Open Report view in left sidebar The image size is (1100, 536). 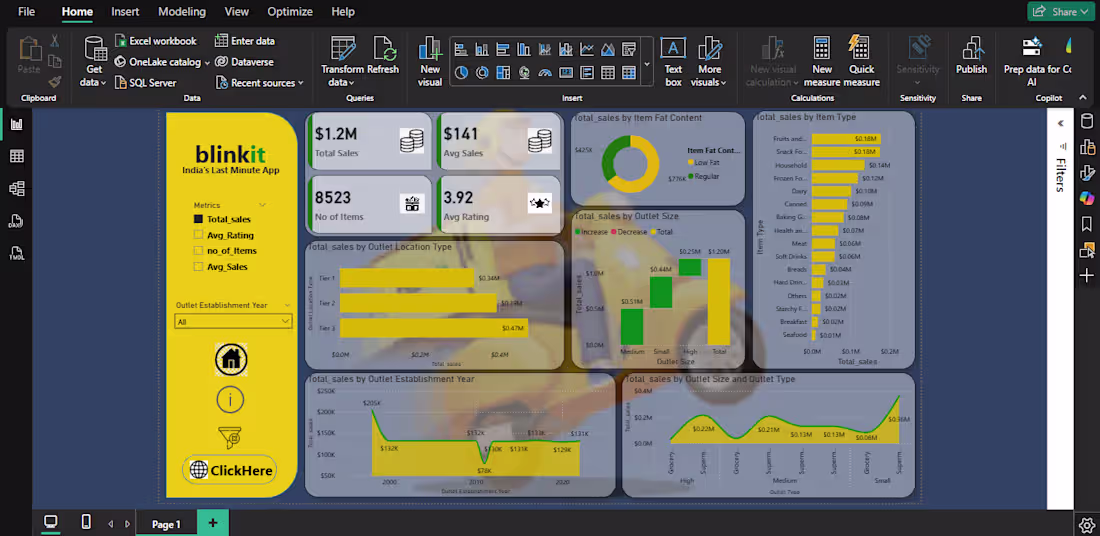tap(16, 124)
